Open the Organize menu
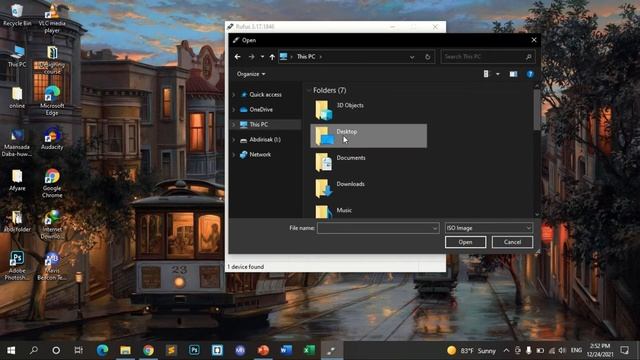The height and width of the screenshot is (360, 640). (251, 74)
